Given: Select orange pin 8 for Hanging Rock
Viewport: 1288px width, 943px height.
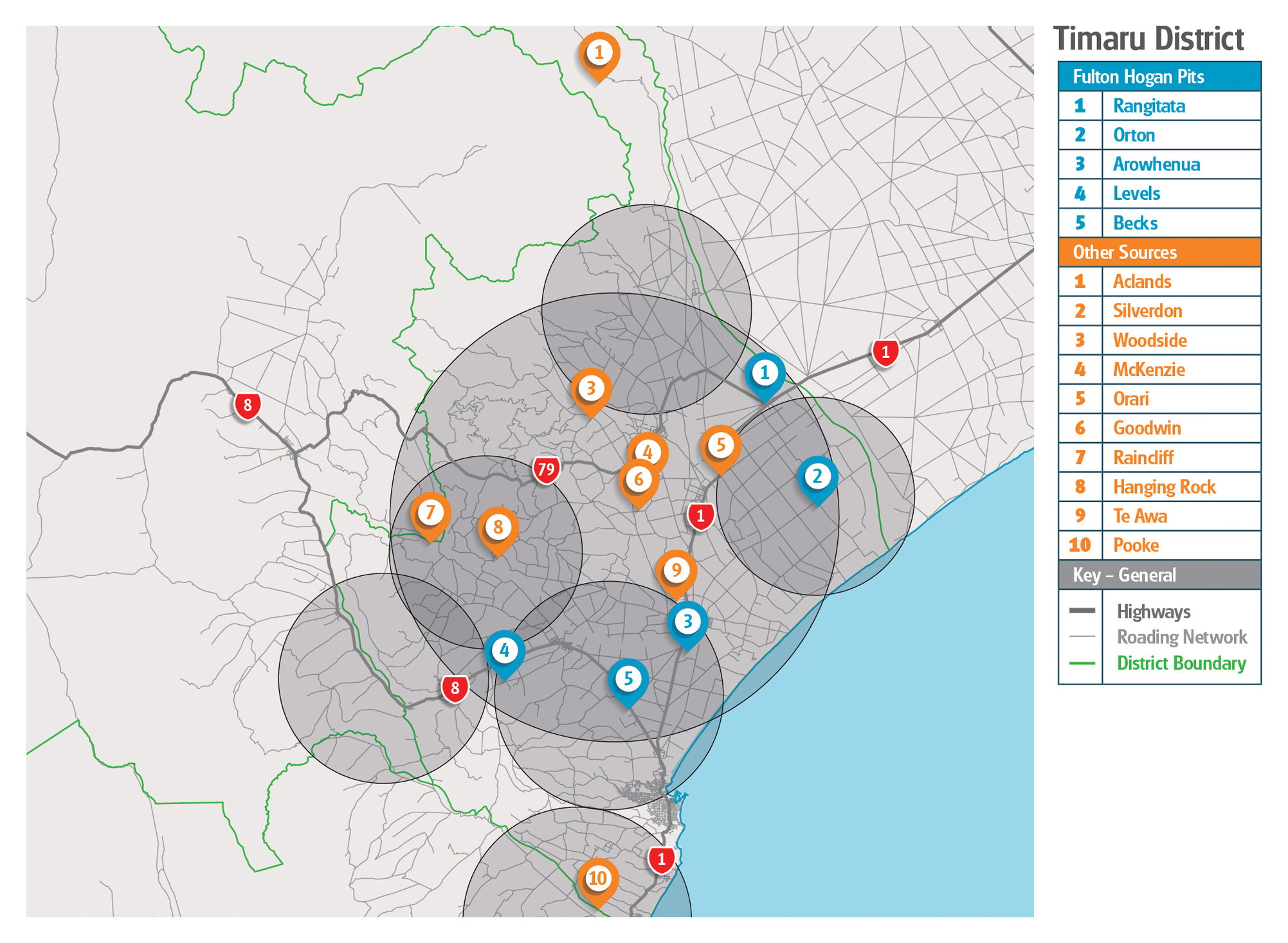Looking at the screenshot, I should (x=498, y=532).
